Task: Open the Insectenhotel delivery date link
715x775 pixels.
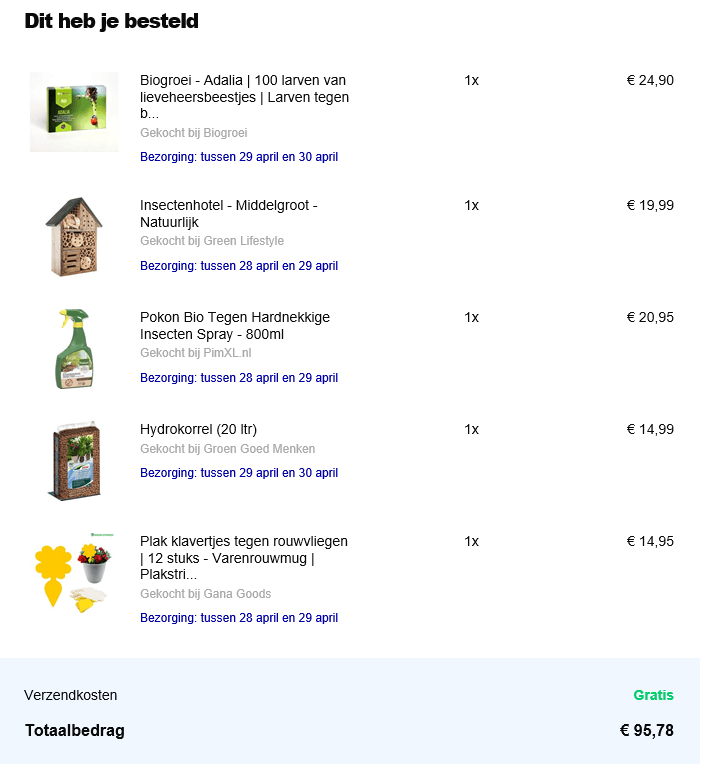Action: point(239,266)
